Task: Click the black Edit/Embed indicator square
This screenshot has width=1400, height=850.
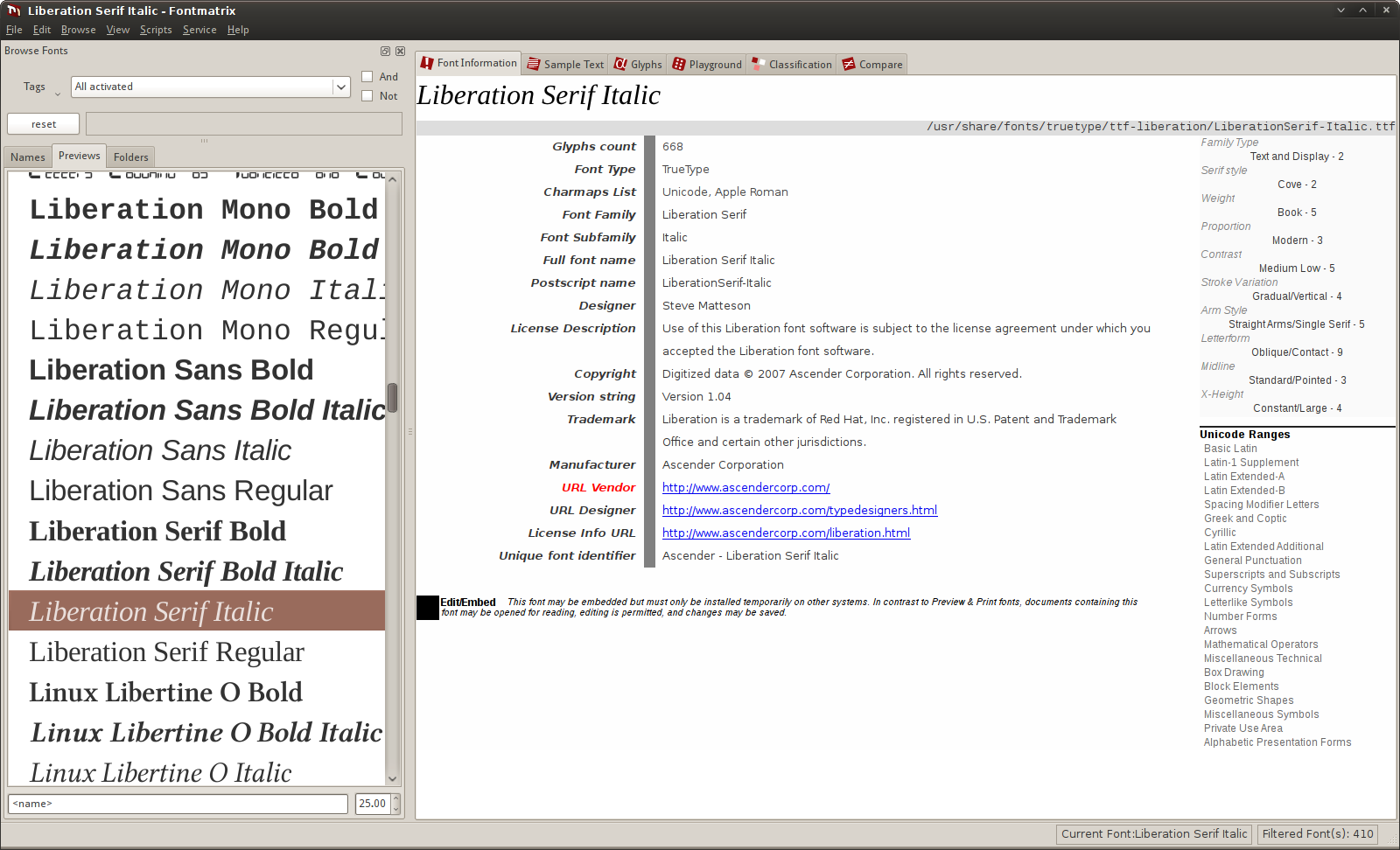Action: click(x=428, y=608)
